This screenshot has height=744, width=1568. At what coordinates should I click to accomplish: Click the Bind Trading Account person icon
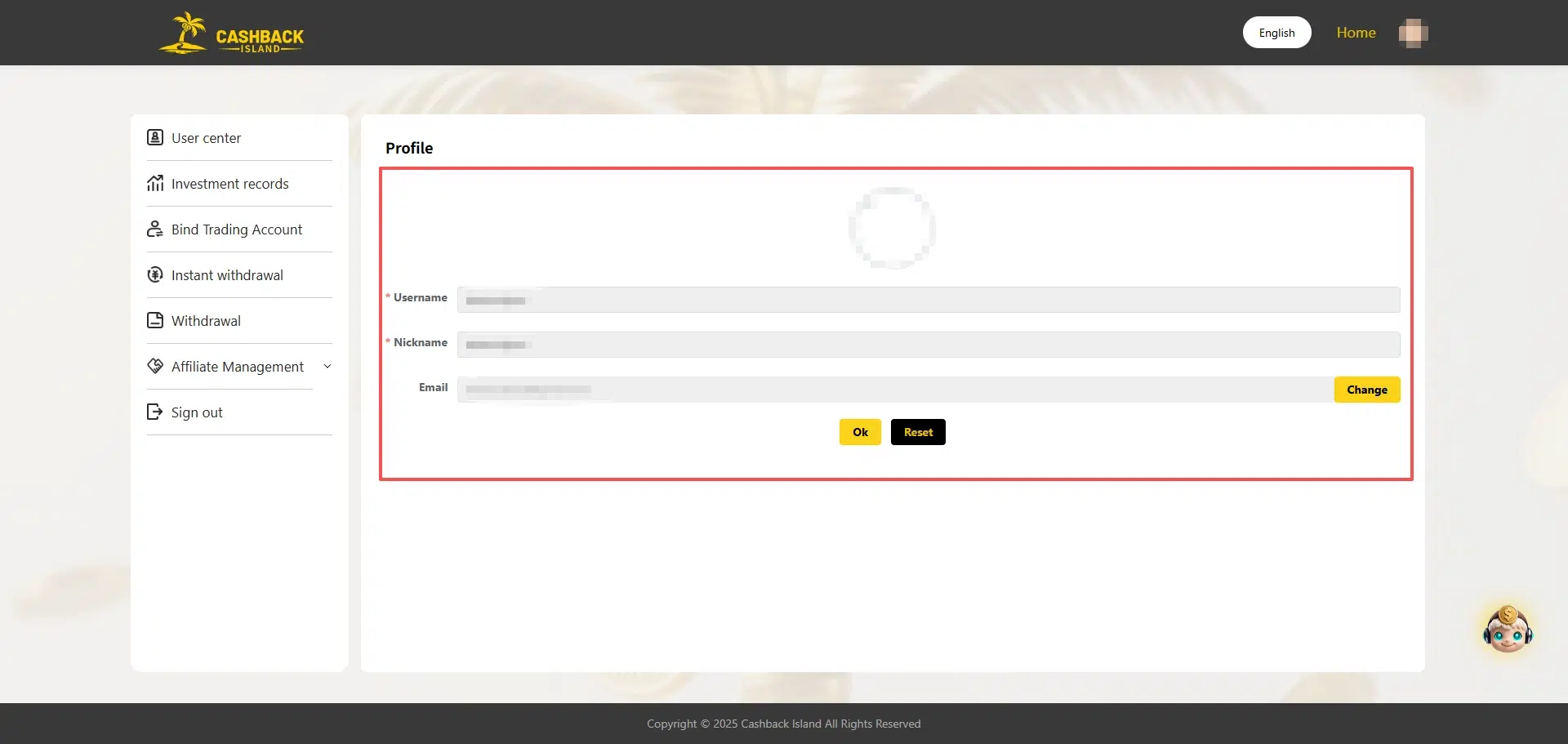(x=155, y=229)
